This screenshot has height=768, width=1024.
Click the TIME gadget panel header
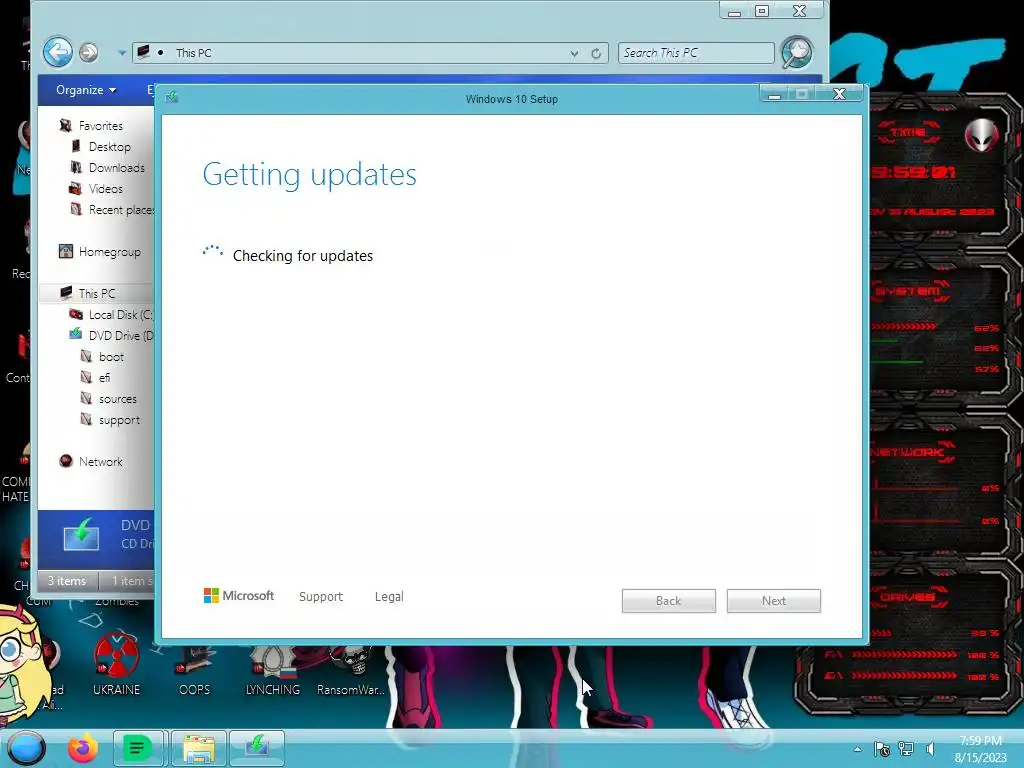908,133
